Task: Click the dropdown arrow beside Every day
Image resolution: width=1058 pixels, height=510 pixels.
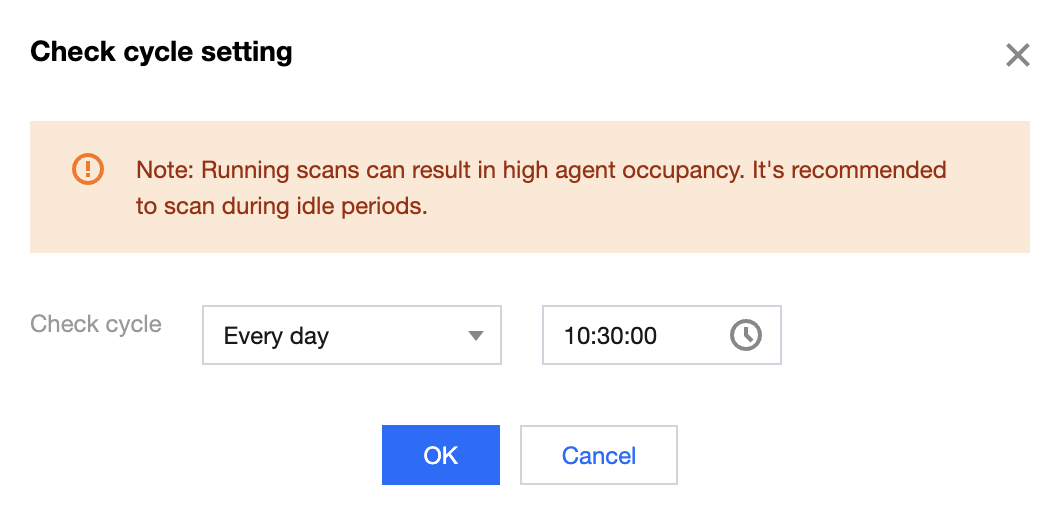Action: [x=476, y=336]
